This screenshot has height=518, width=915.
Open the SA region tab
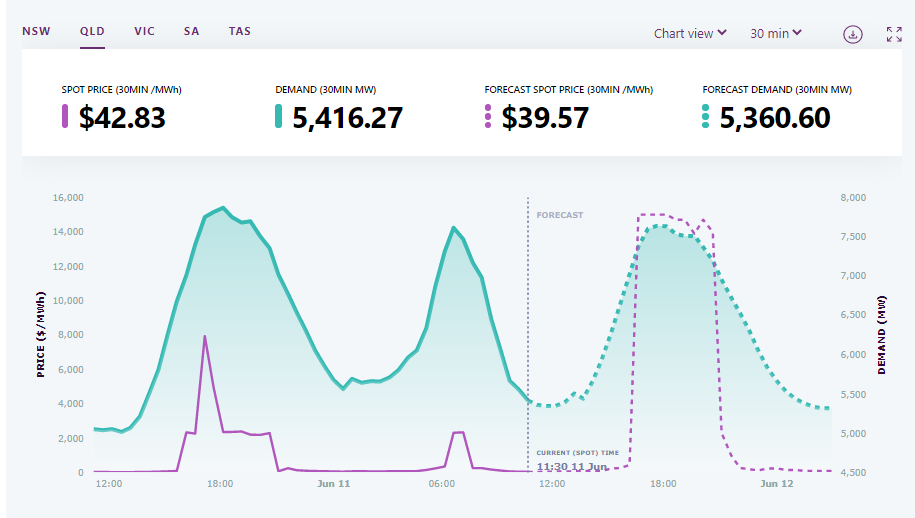pyautogui.click(x=192, y=31)
